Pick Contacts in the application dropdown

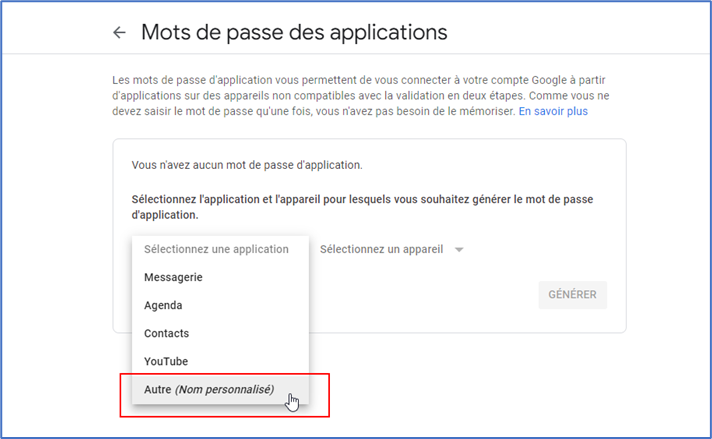[166, 333]
